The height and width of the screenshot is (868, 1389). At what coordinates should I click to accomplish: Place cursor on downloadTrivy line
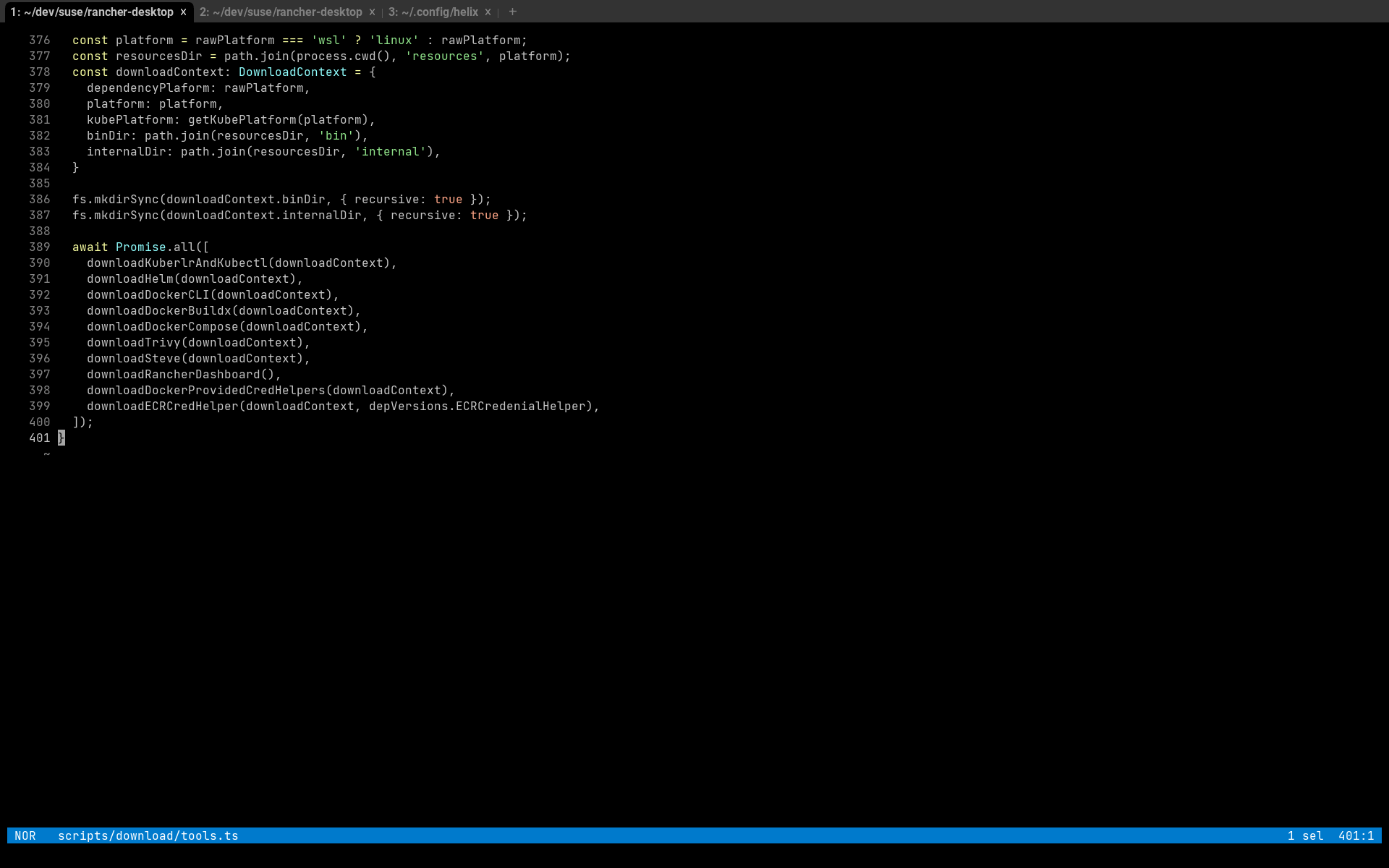point(134,342)
